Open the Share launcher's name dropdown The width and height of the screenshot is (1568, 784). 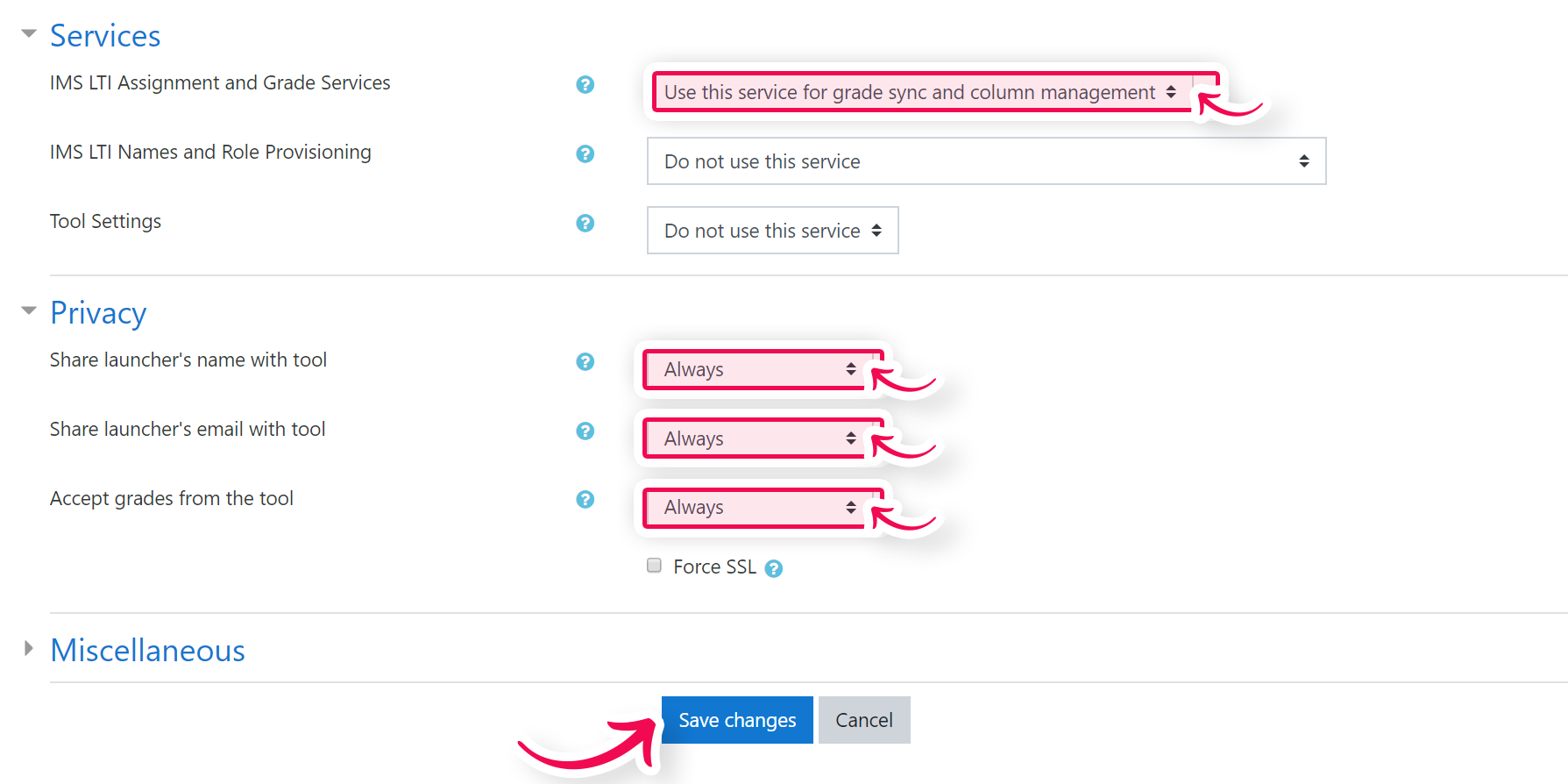coord(759,369)
